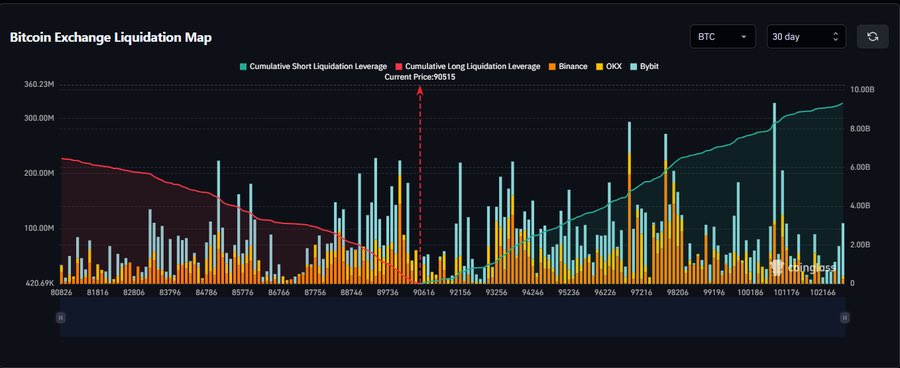Click the yellow OKX legend swatch

pyautogui.click(x=599, y=67)
